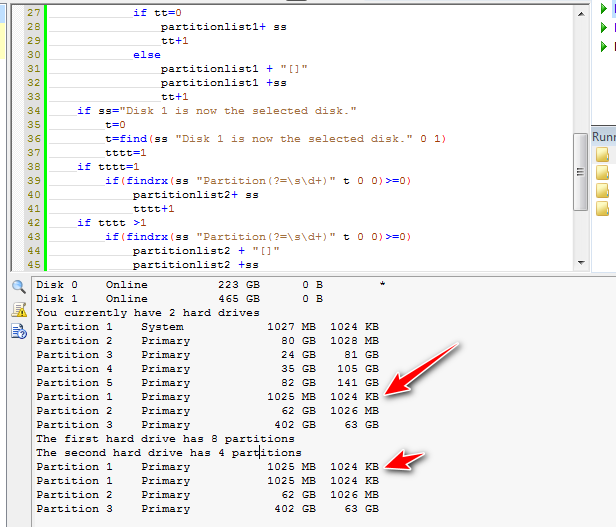This screenshot has width=616, height=527.
Task: Click the magnifier find icon beside output
Action: (18, 287)
